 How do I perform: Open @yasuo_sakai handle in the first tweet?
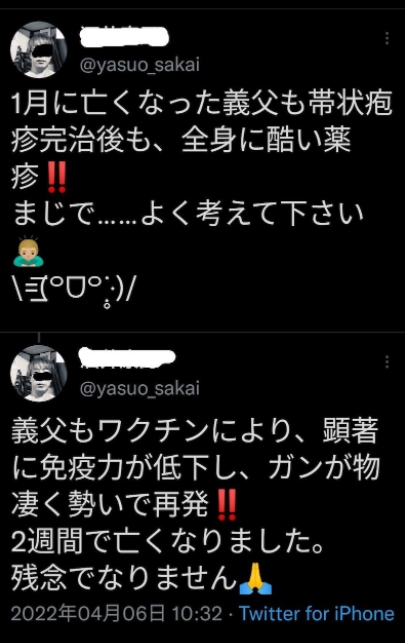pyautogui.click(x=139, y=65)
